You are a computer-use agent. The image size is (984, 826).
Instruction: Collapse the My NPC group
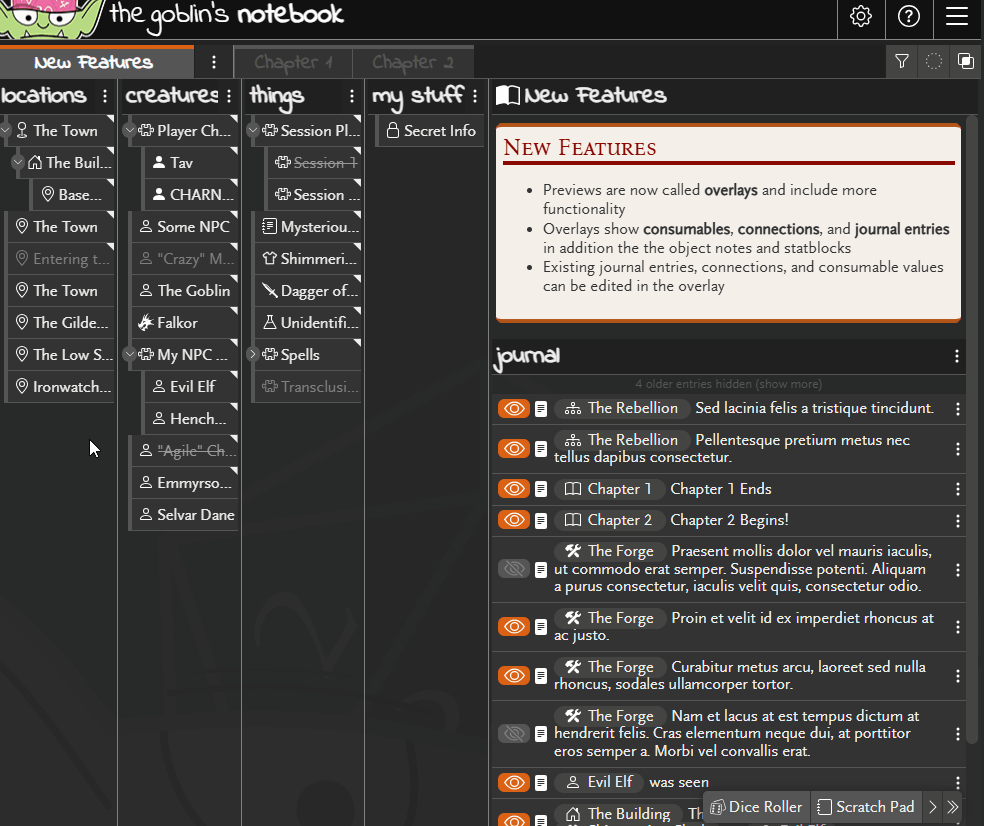coord(129,355)
